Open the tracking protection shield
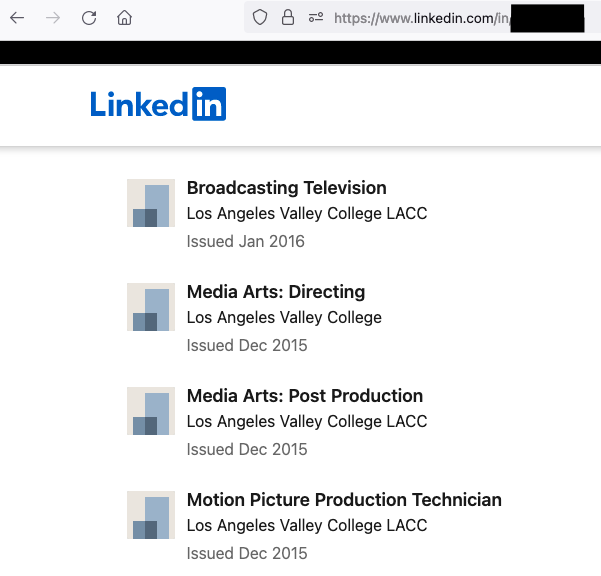 [x=260, y=18]
